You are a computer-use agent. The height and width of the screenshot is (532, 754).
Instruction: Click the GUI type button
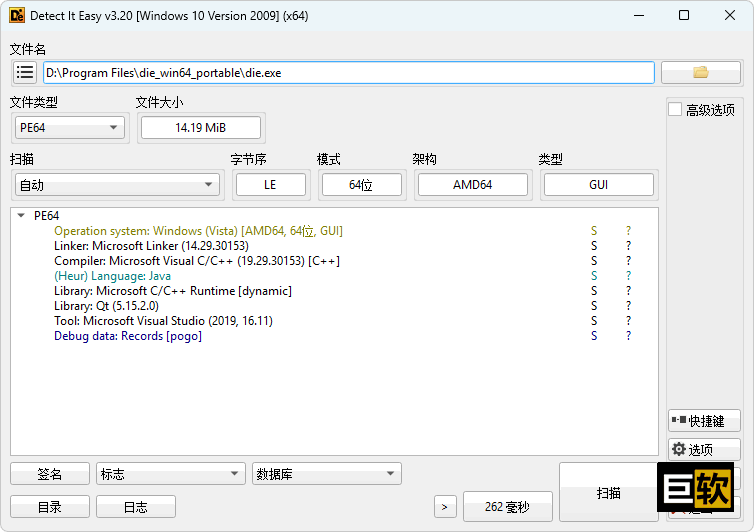click(599, 185)
